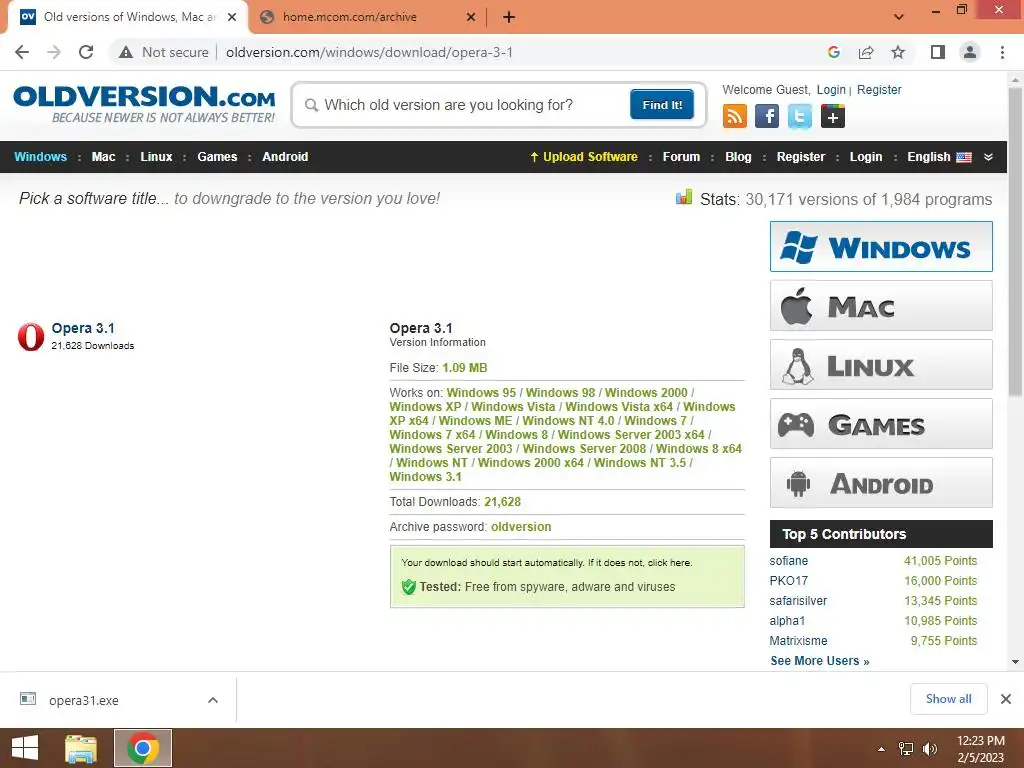Open new tab with plus button
This screenshot has width=1024, height=768.
point(509,18)
